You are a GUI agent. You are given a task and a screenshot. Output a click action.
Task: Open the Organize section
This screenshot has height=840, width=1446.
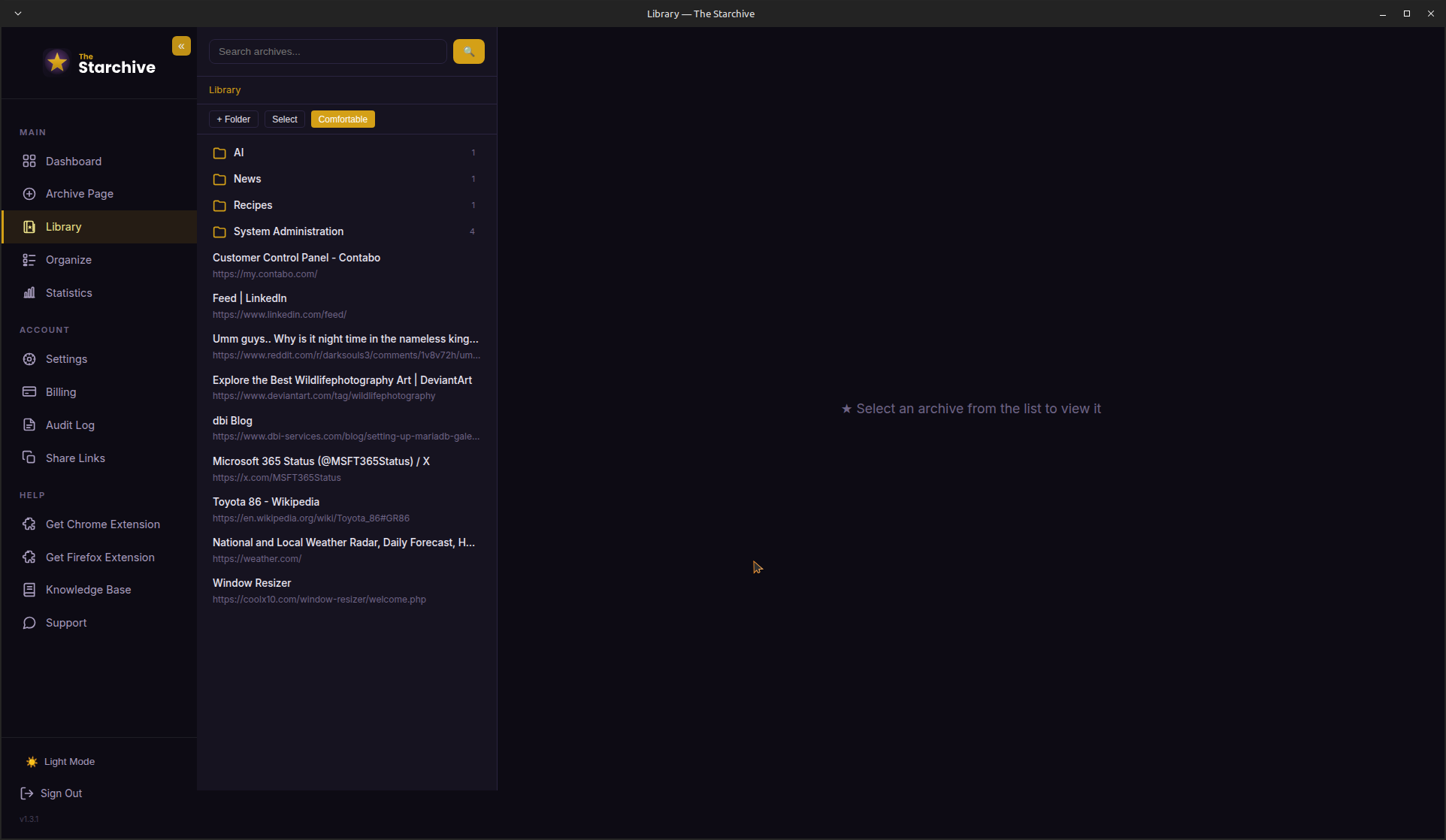tap(99, 260)
